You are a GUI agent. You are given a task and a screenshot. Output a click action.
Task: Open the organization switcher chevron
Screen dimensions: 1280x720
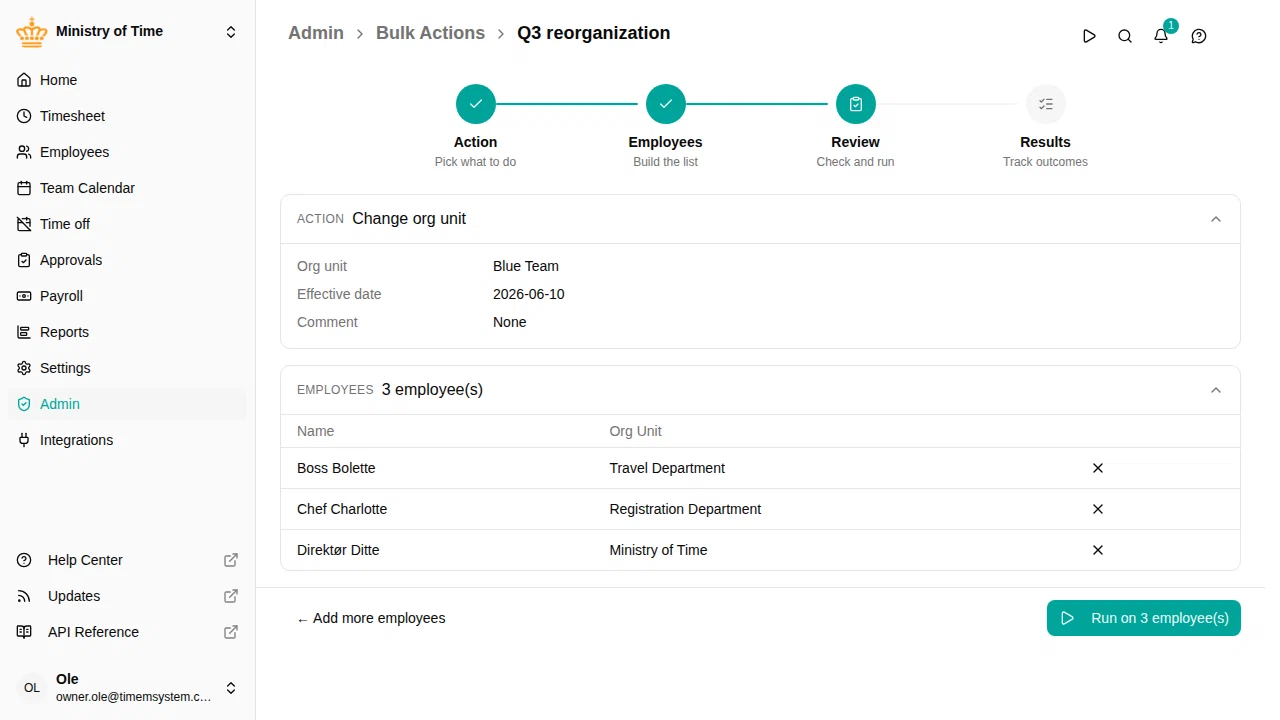[x=231, y=32]
